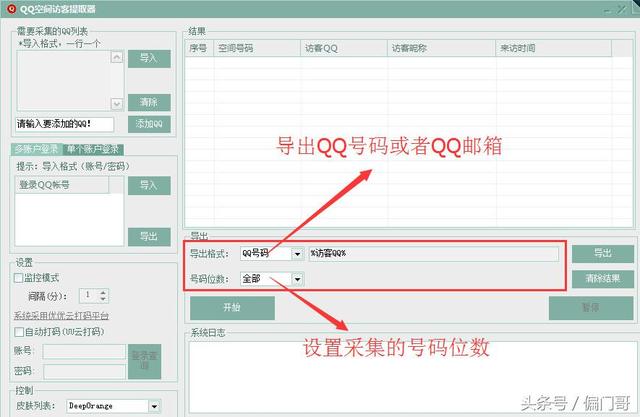
Task: Decrease interval minutes with down arrow
Action: pyautogui.click(x=103, y=299)
